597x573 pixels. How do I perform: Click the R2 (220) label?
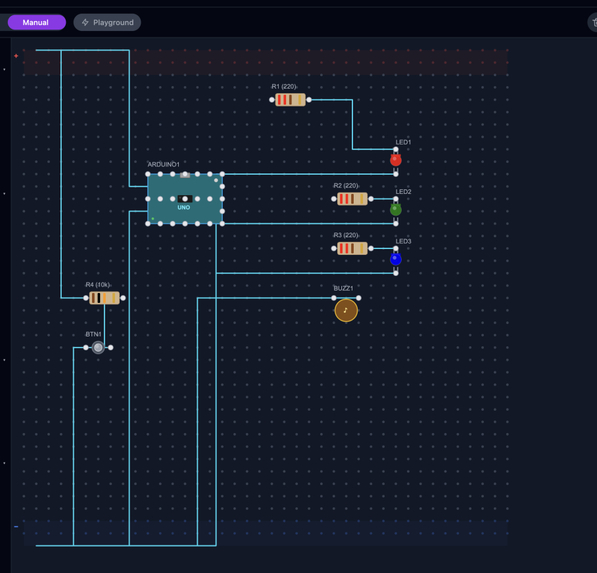(x=346, y=185)
